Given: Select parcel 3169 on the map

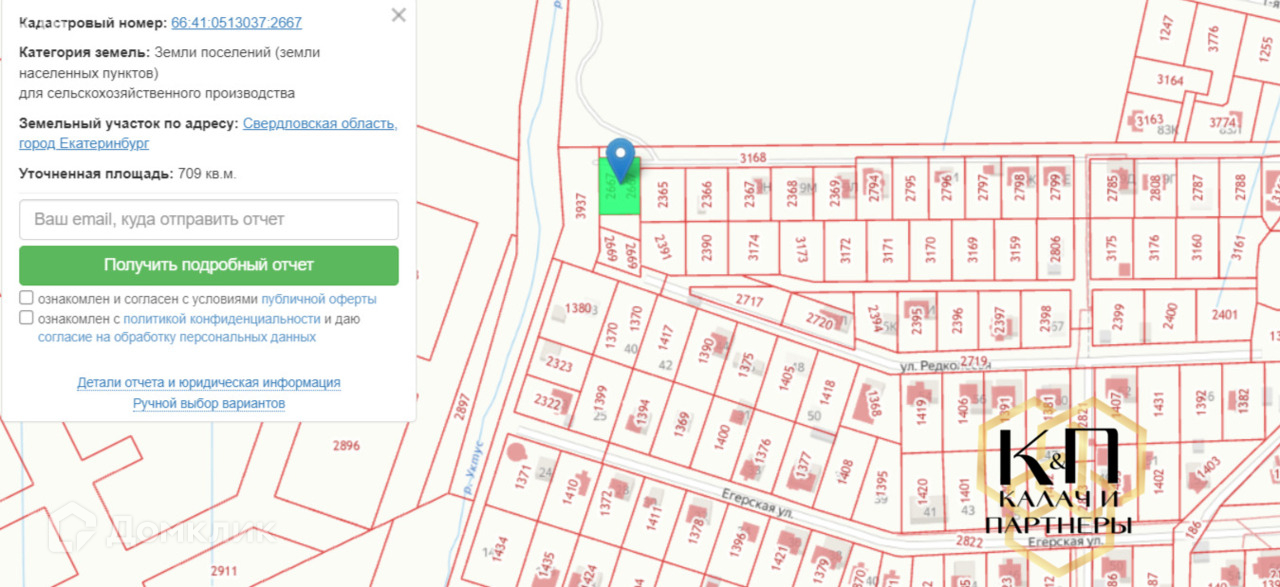Looking at the screenshot, I should pyautogui.click(x=972, y=248).
